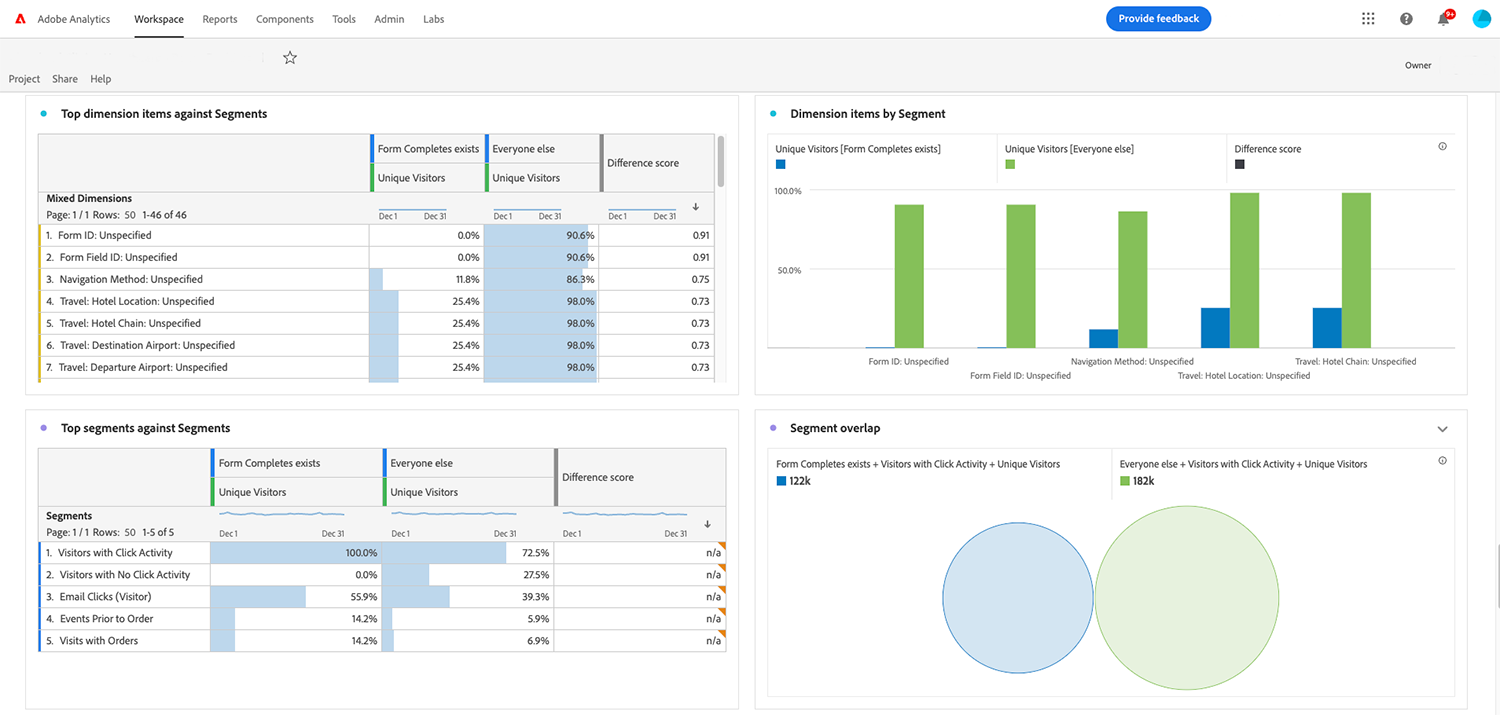The height and width of the screenshot is (715, 1500).
Task: Select the Travel: Departure Airport: Unspecified row
Action: (x=375, y=367)
